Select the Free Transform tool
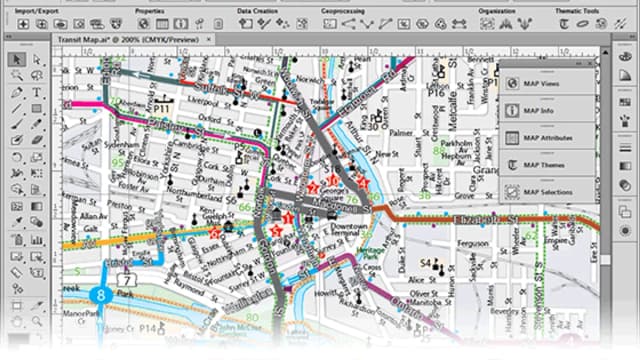640x360 pixels. pyautogui.click(x=37, y=173)
